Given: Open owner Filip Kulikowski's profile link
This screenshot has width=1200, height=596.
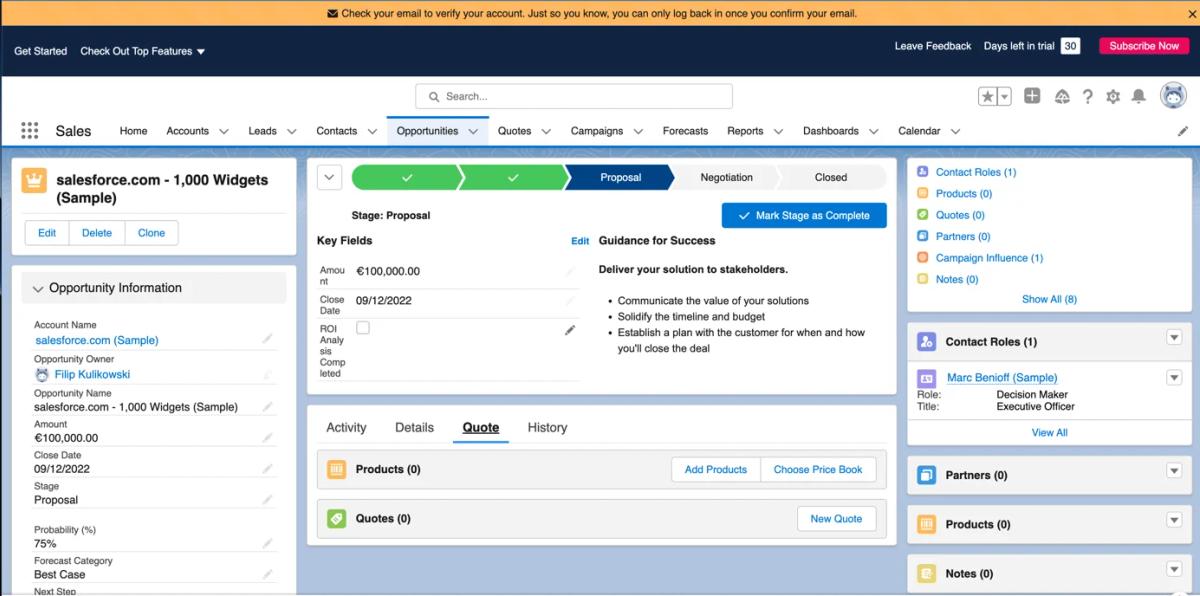Looking at the screenshot, I should (92, 374).
